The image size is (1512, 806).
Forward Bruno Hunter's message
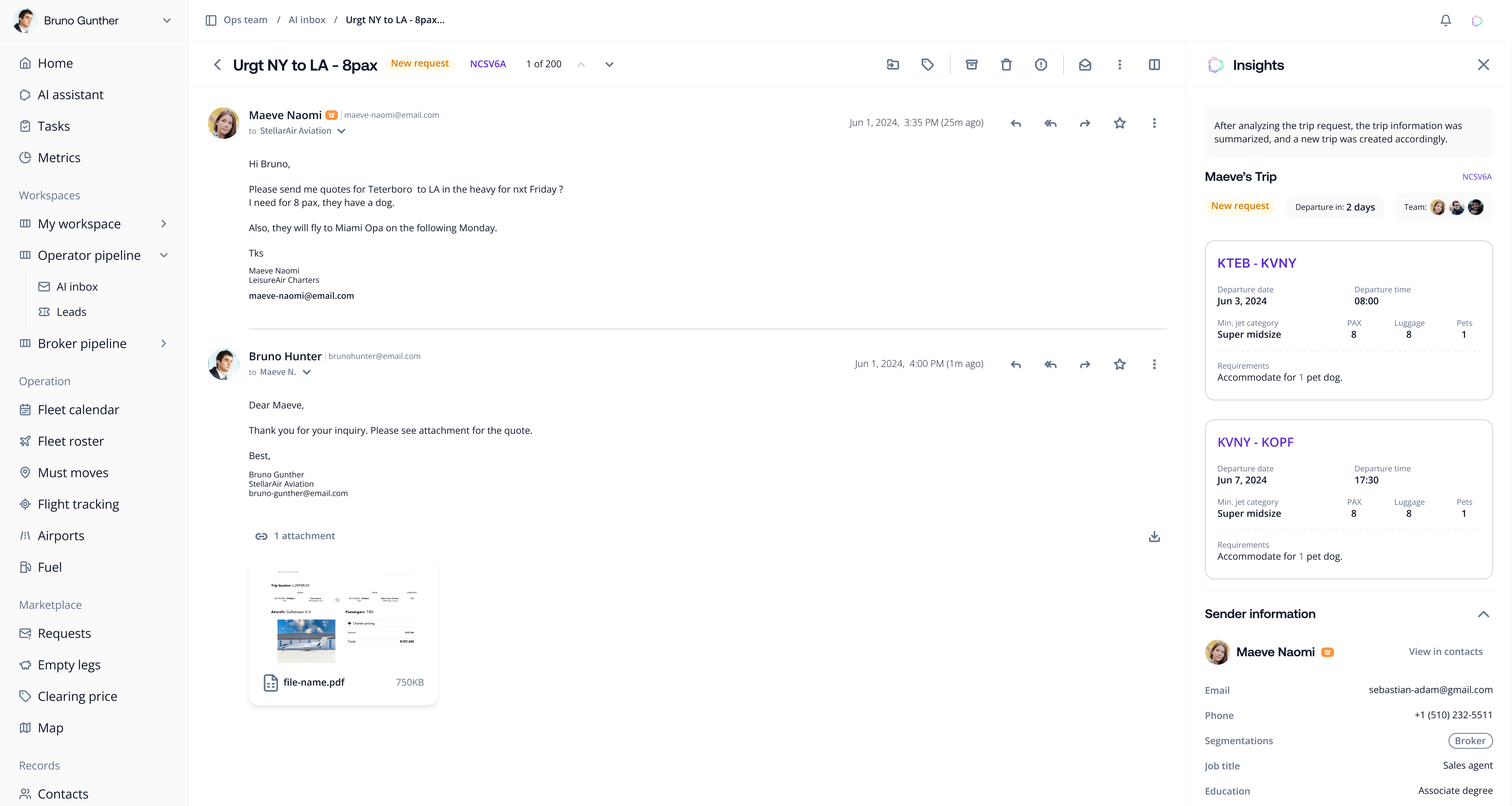[x=1085, y=364]
